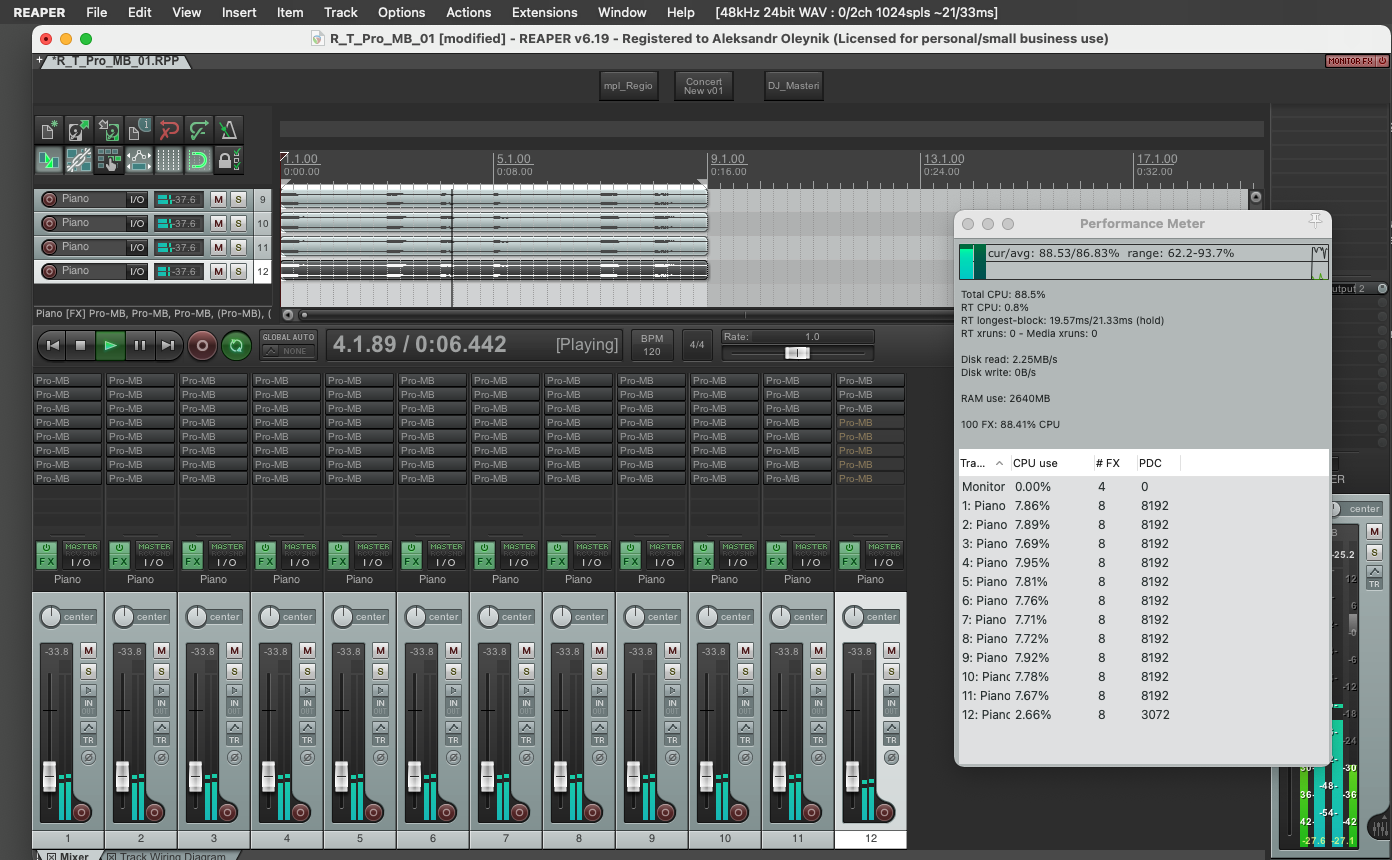1392x860 pixels.
Task: Mute Piano track 11 in track panel
Action: pos(218,247)
